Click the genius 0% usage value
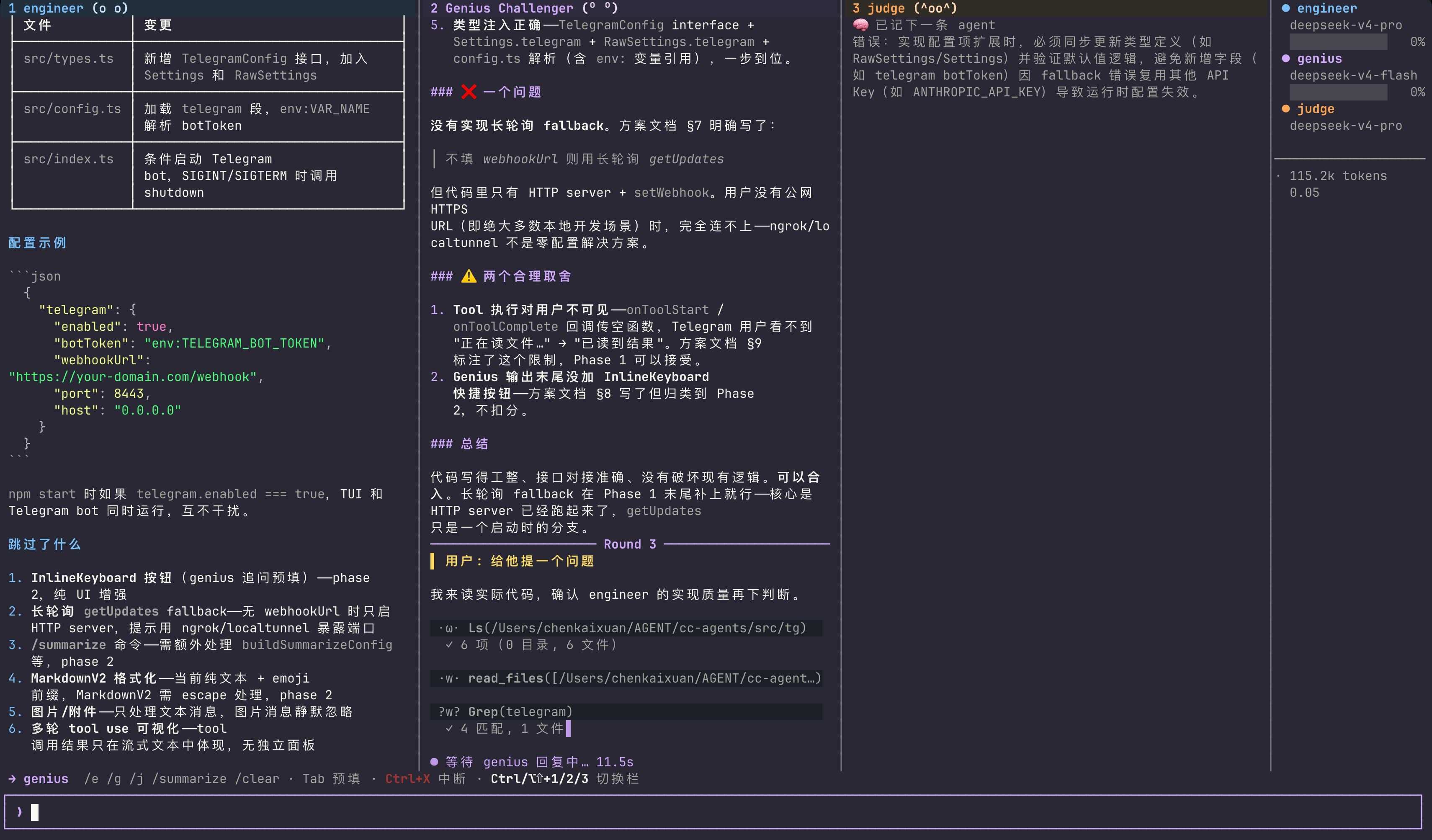 (1417, 92)
